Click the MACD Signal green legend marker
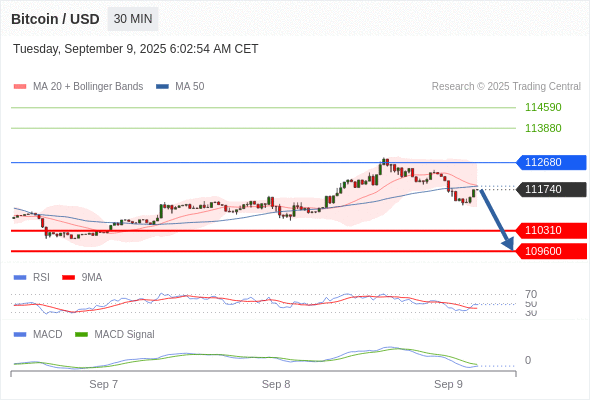 [81, 334]
